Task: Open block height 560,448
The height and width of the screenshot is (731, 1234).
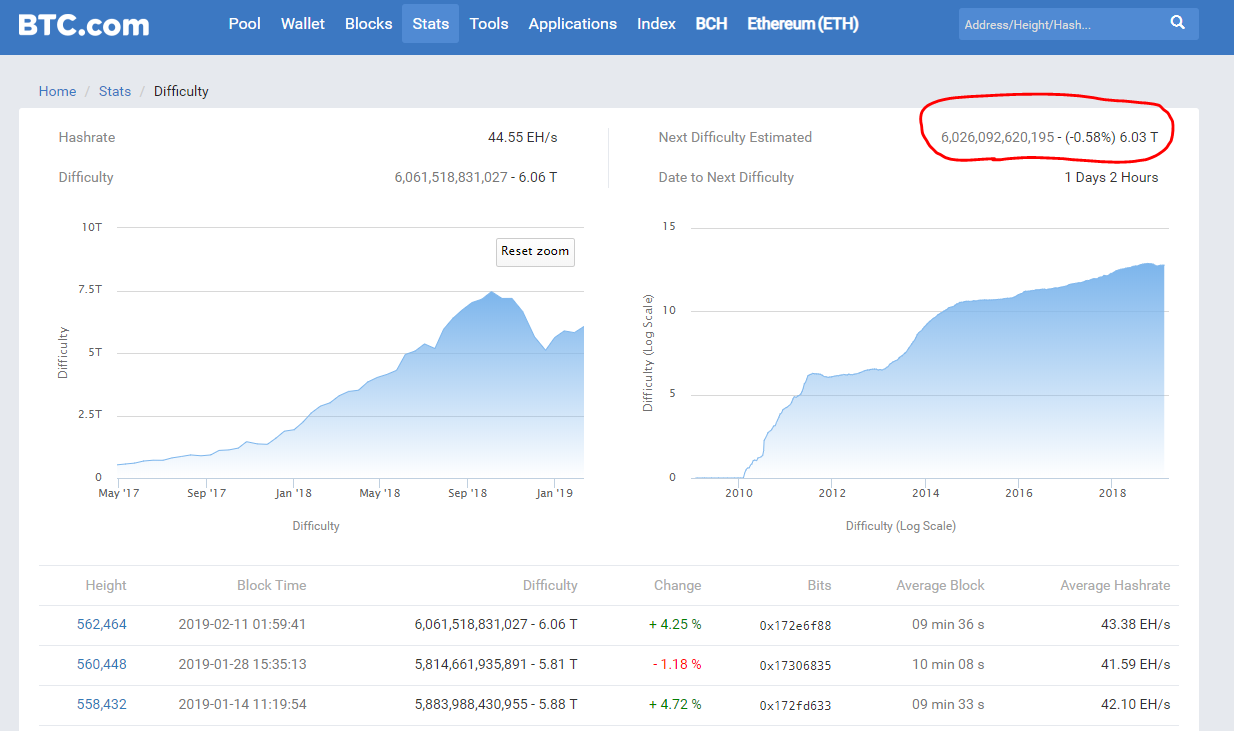Action: [102, 664]
